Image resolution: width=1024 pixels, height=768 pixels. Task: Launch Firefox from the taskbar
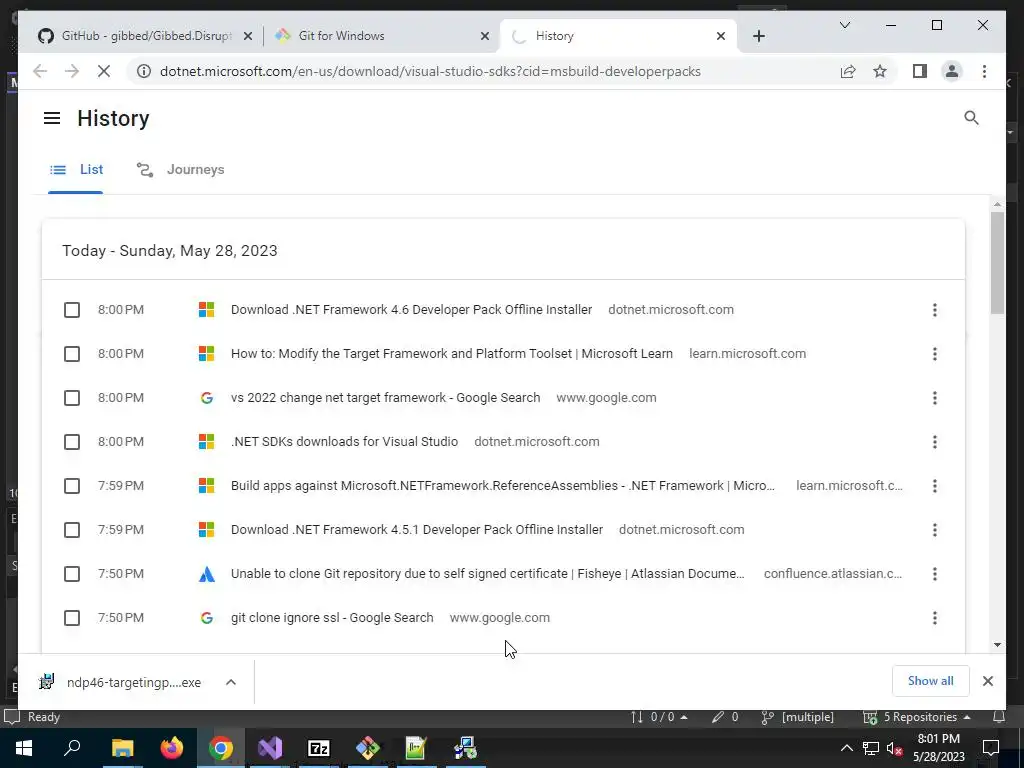[172, 748]
